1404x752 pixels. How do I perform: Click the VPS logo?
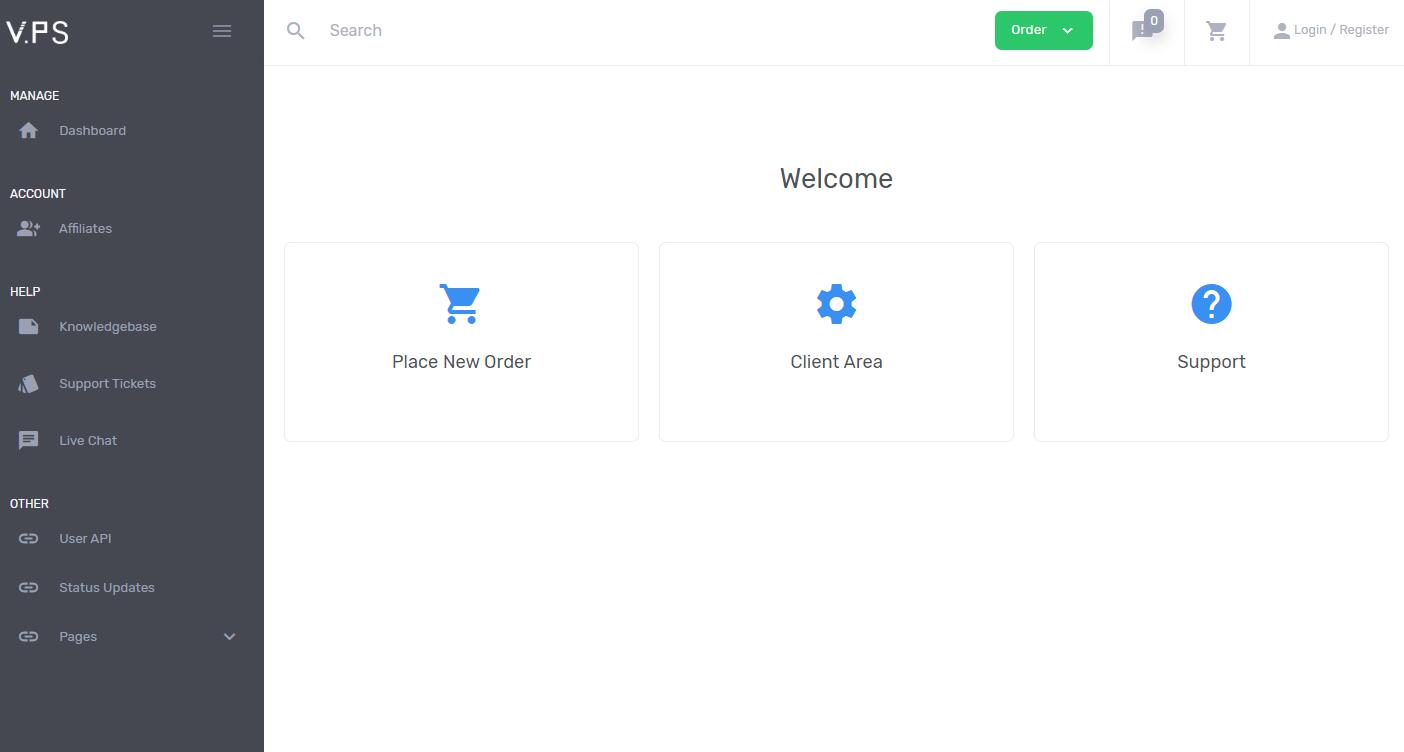[37, 32]
